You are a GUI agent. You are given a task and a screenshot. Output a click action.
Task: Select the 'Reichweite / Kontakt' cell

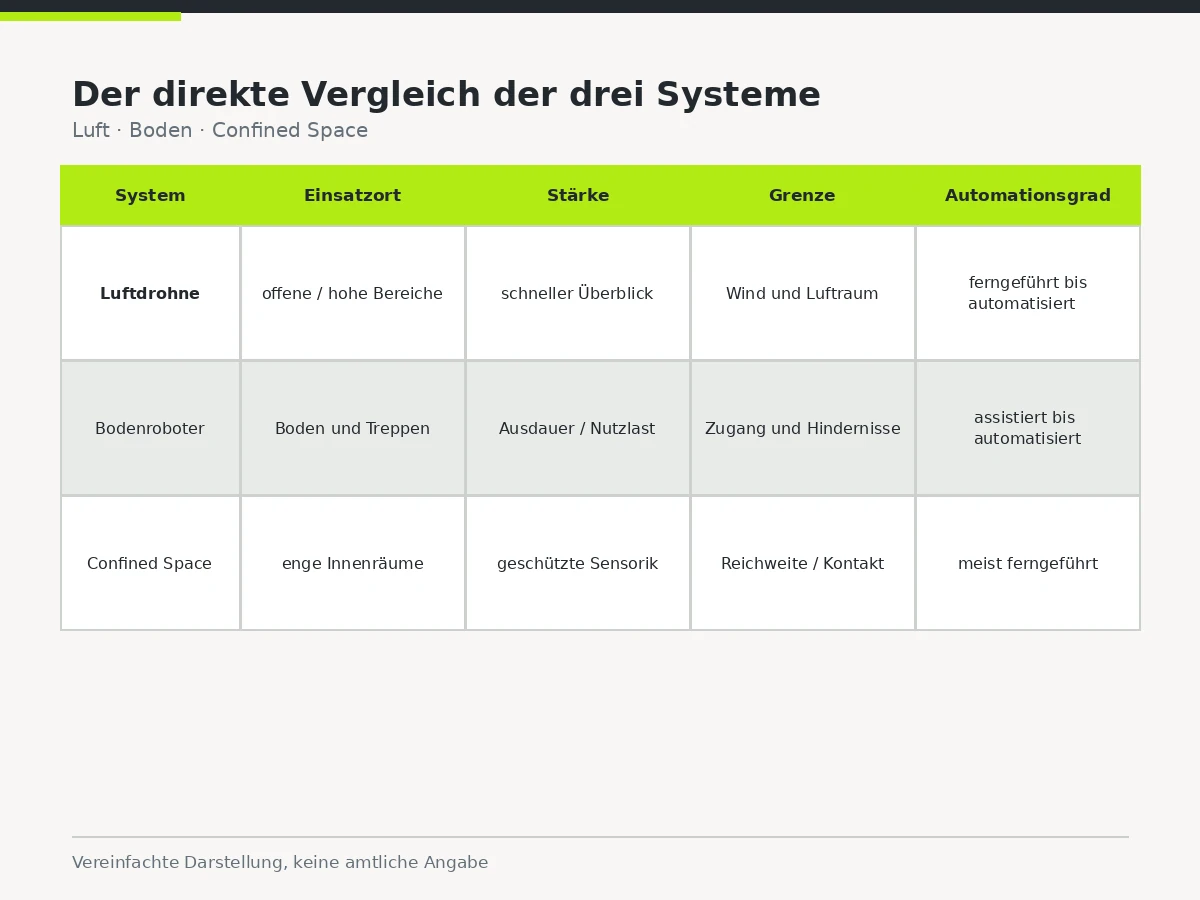(802, 563)
